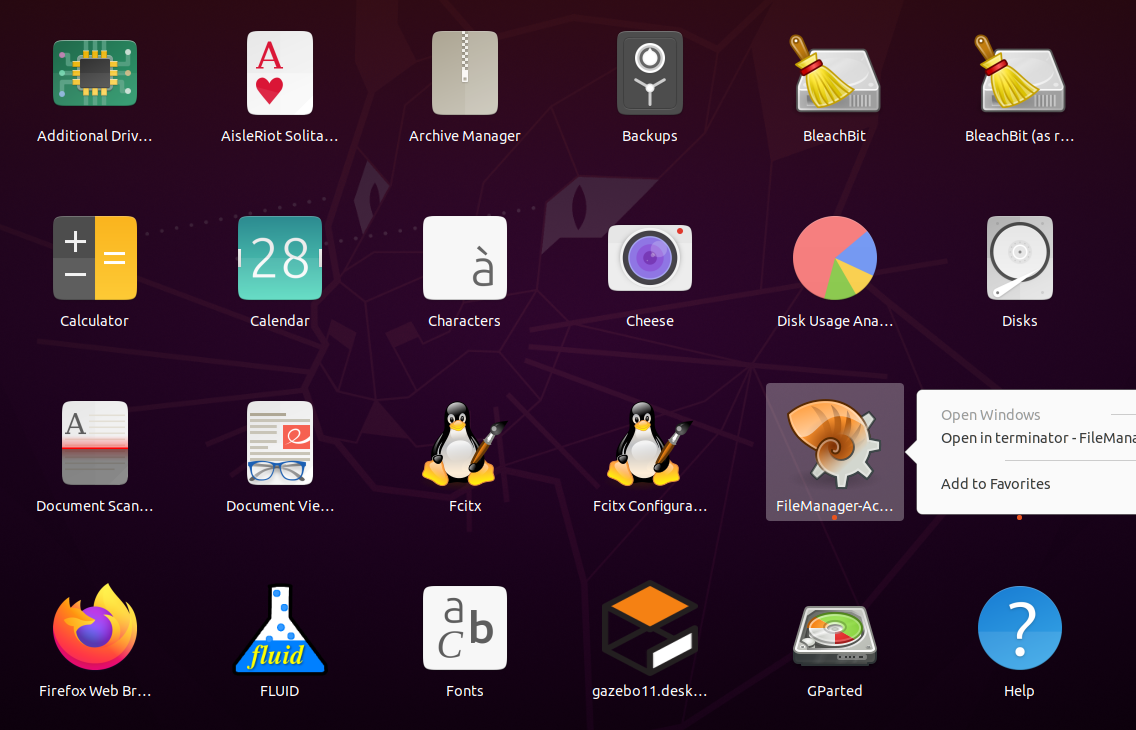The width and height of the screenshot is (1136, 730).
Task: Open BleachBit cleaner
Action: pos(835,73)
